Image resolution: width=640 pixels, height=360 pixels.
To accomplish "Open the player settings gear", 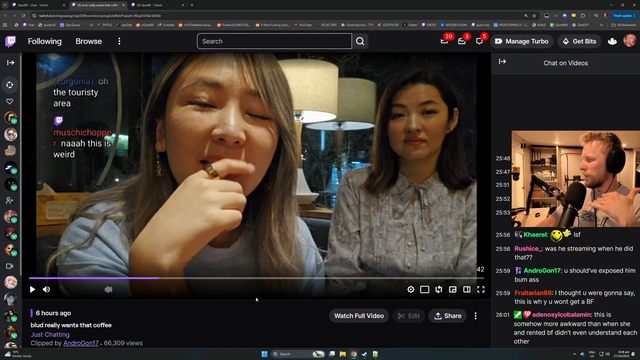I will coord(411,289).
